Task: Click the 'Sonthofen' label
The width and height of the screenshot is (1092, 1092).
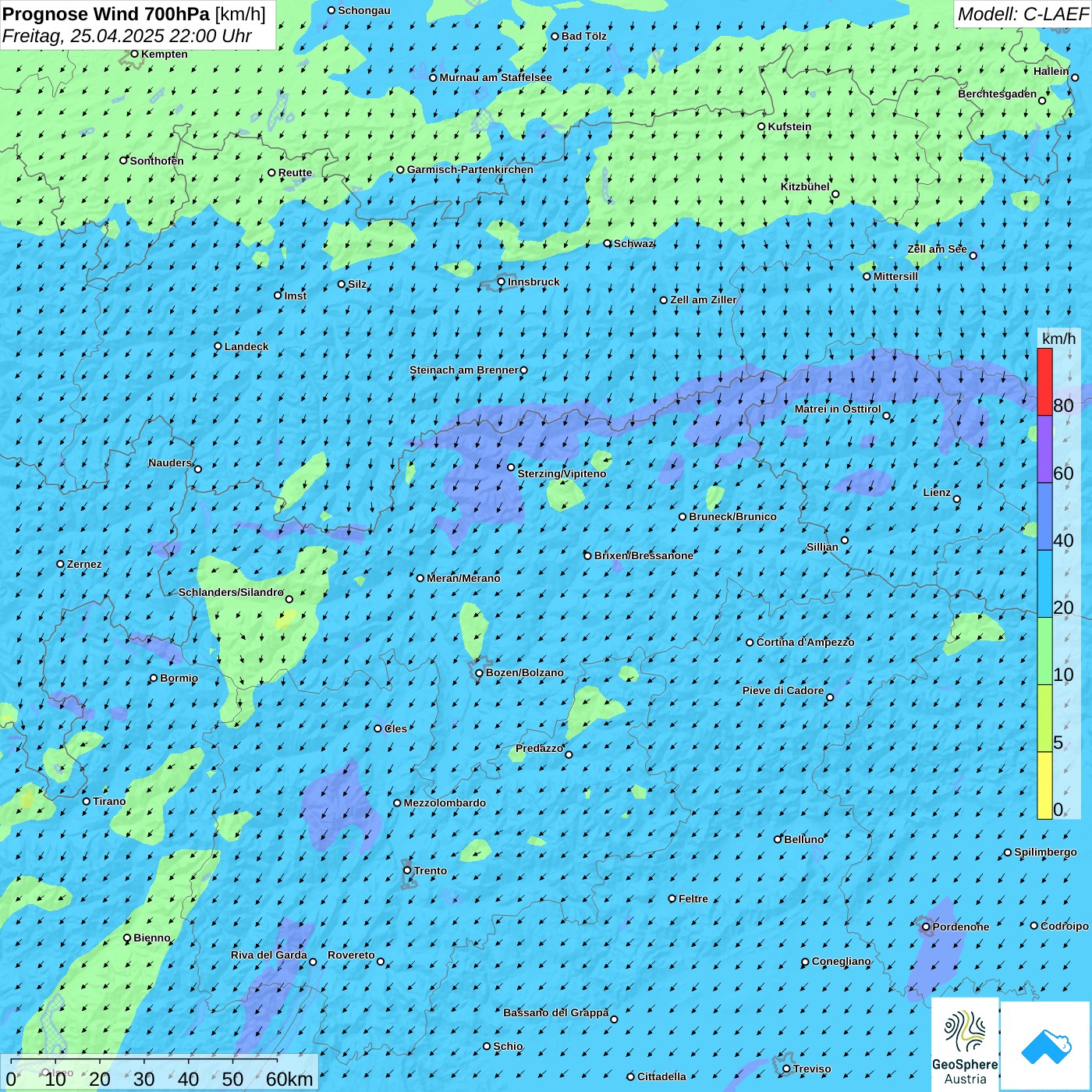Action: tap(157, 161)
